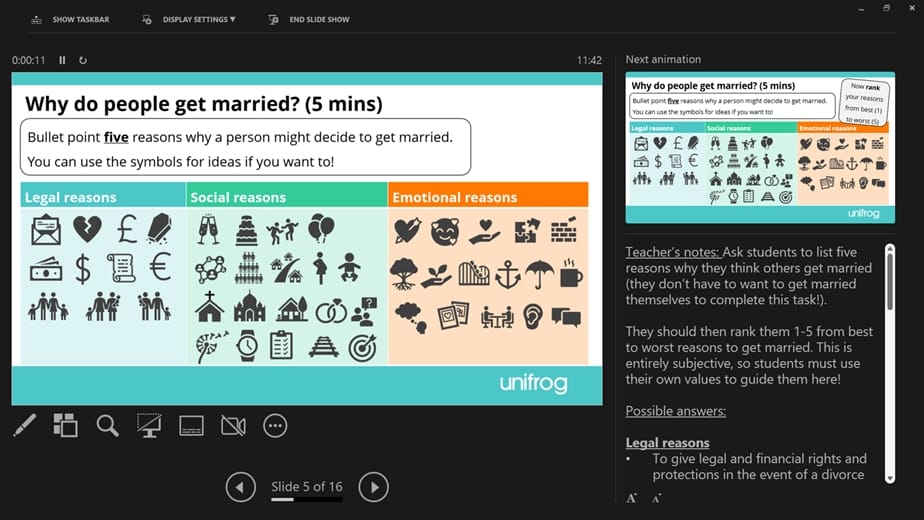Click the wristwatch icon
This screenshot has height=520, width=924.
pos(248,345)
